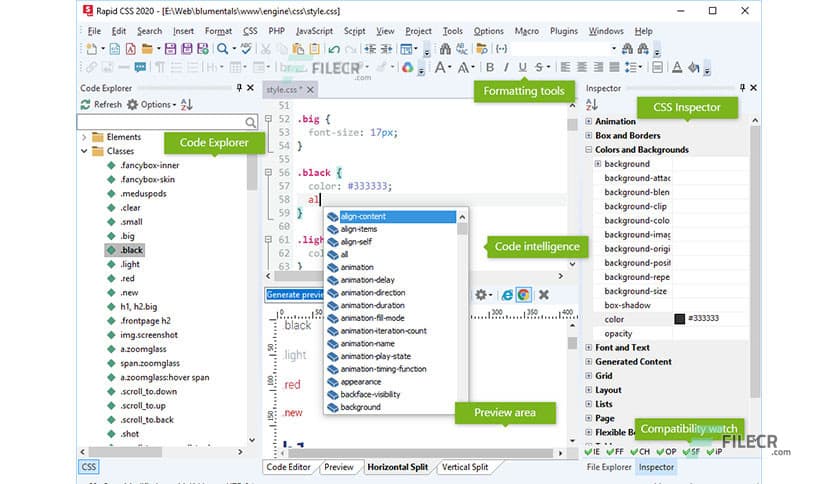Run spell check with the ABC icon
Screen dimensions: 836x484
(x=246, y=49)
